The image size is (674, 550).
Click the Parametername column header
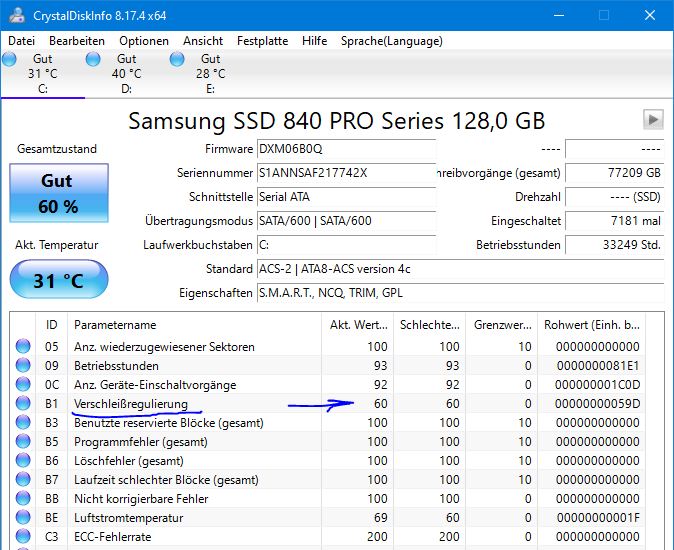[x=194, y=325]
